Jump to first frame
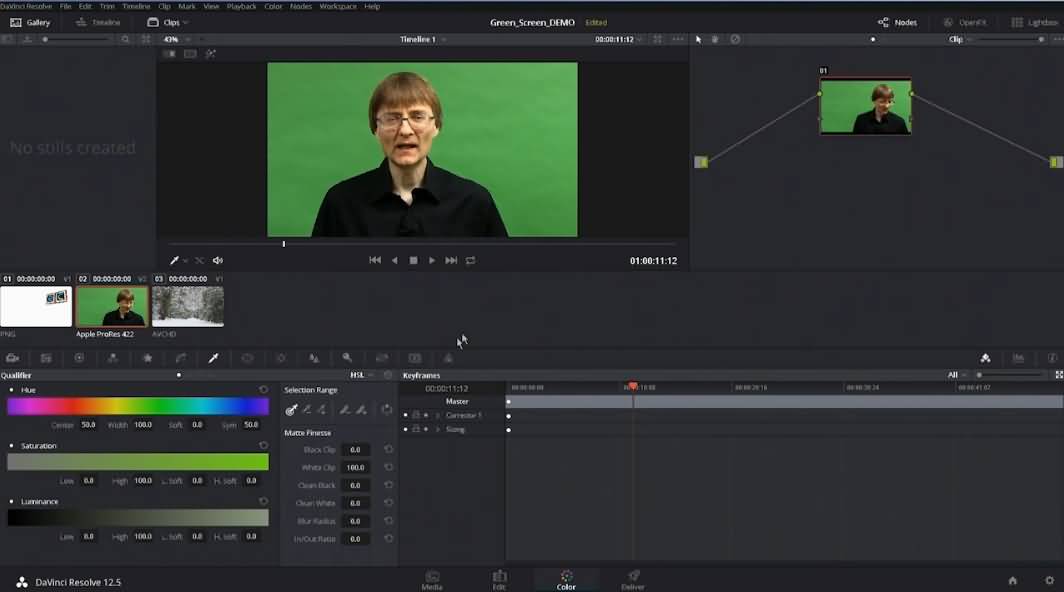The image size is (1064, 592). click(375, 260)
